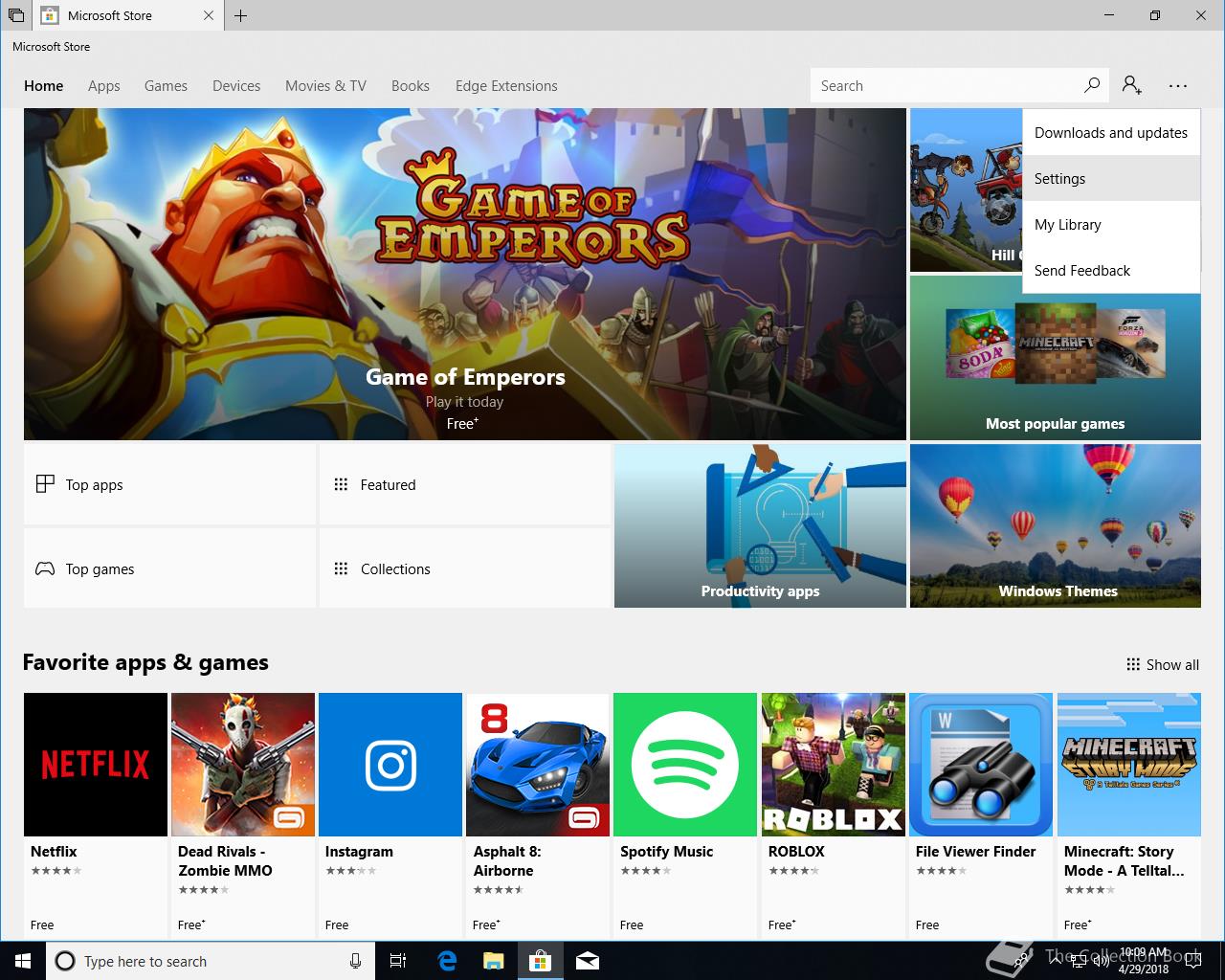1225x980 pixels.
Task: Click the Top apps button
Action: point(169,484)
